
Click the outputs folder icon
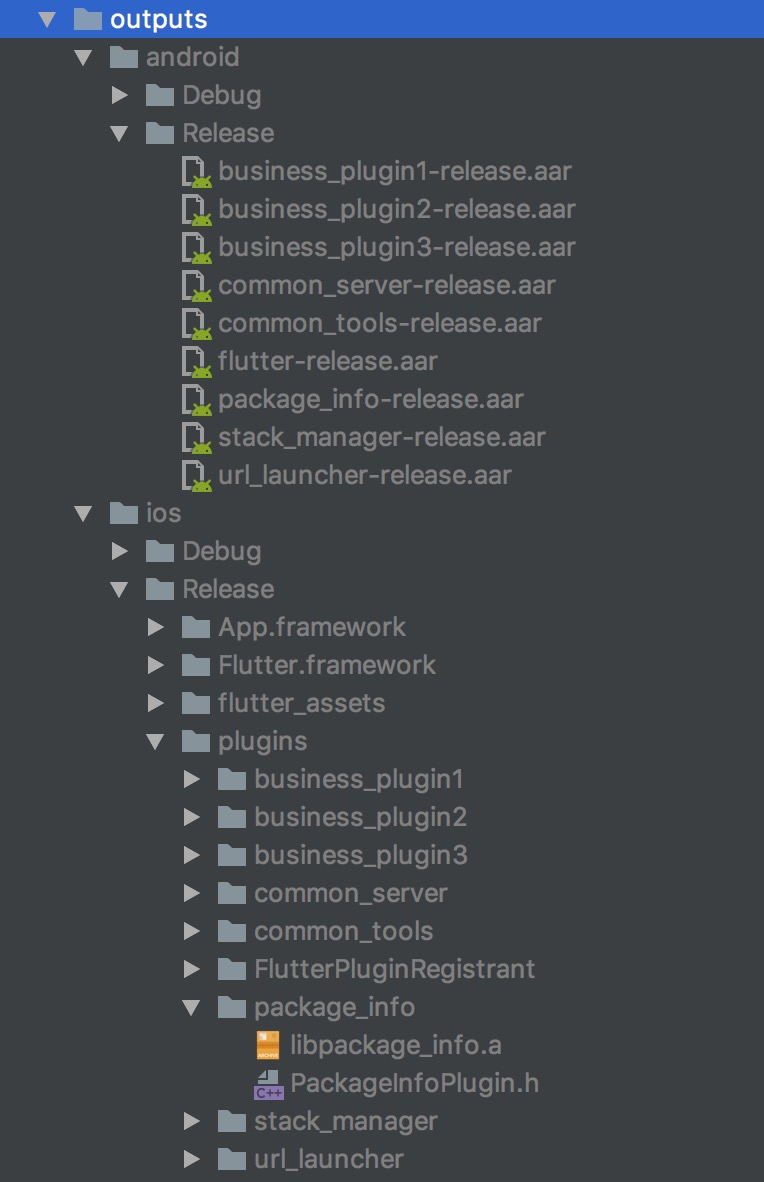coord(87,19)
